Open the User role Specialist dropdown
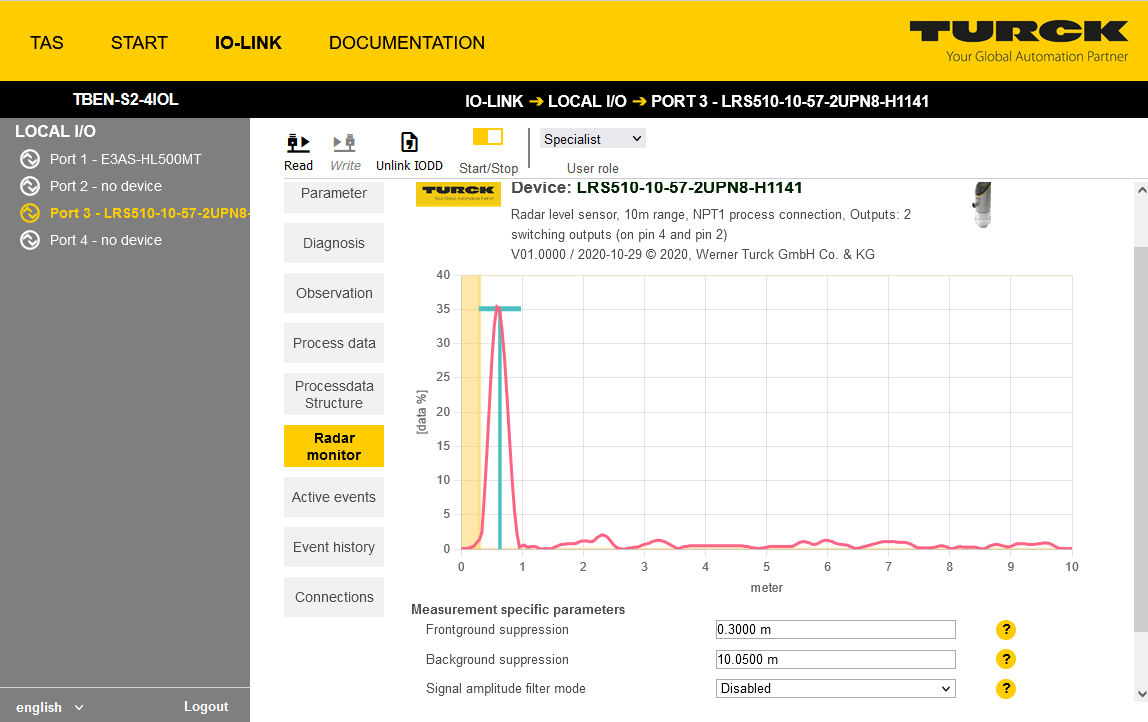This screenshot has width=1148, height=722. tap(593, 139)
